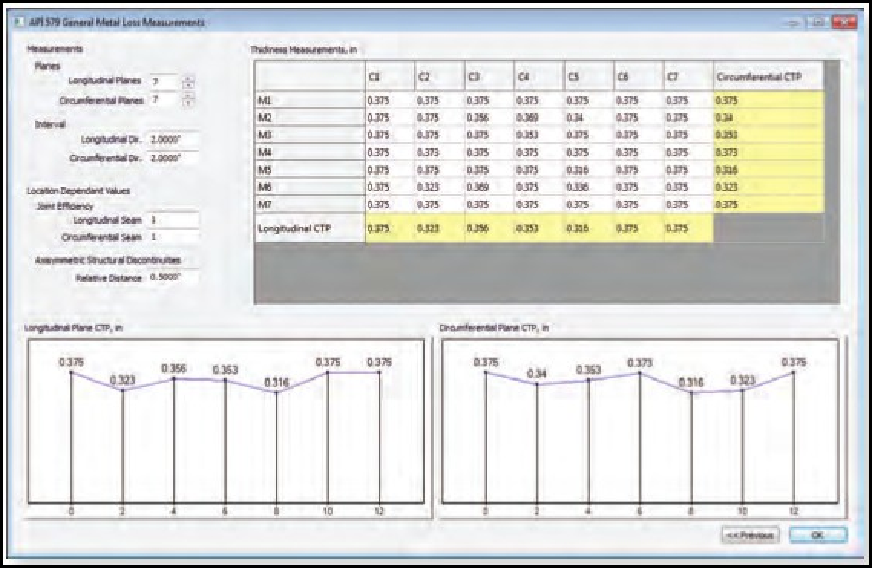
Task: Click yellow Circumferential CTP cell for M5
Action: point(768,168)
